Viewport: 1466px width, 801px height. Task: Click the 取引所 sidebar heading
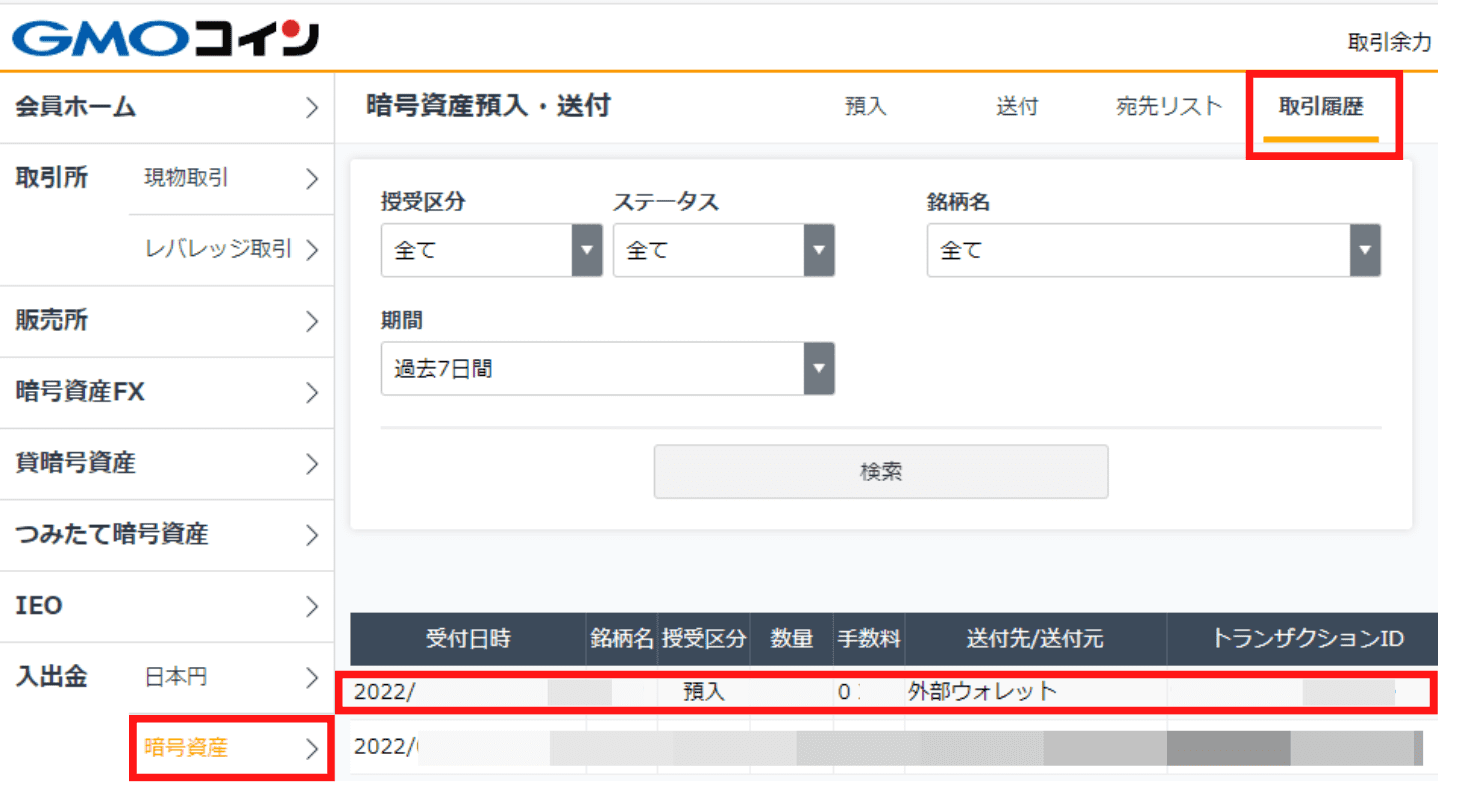pos(51,178)
